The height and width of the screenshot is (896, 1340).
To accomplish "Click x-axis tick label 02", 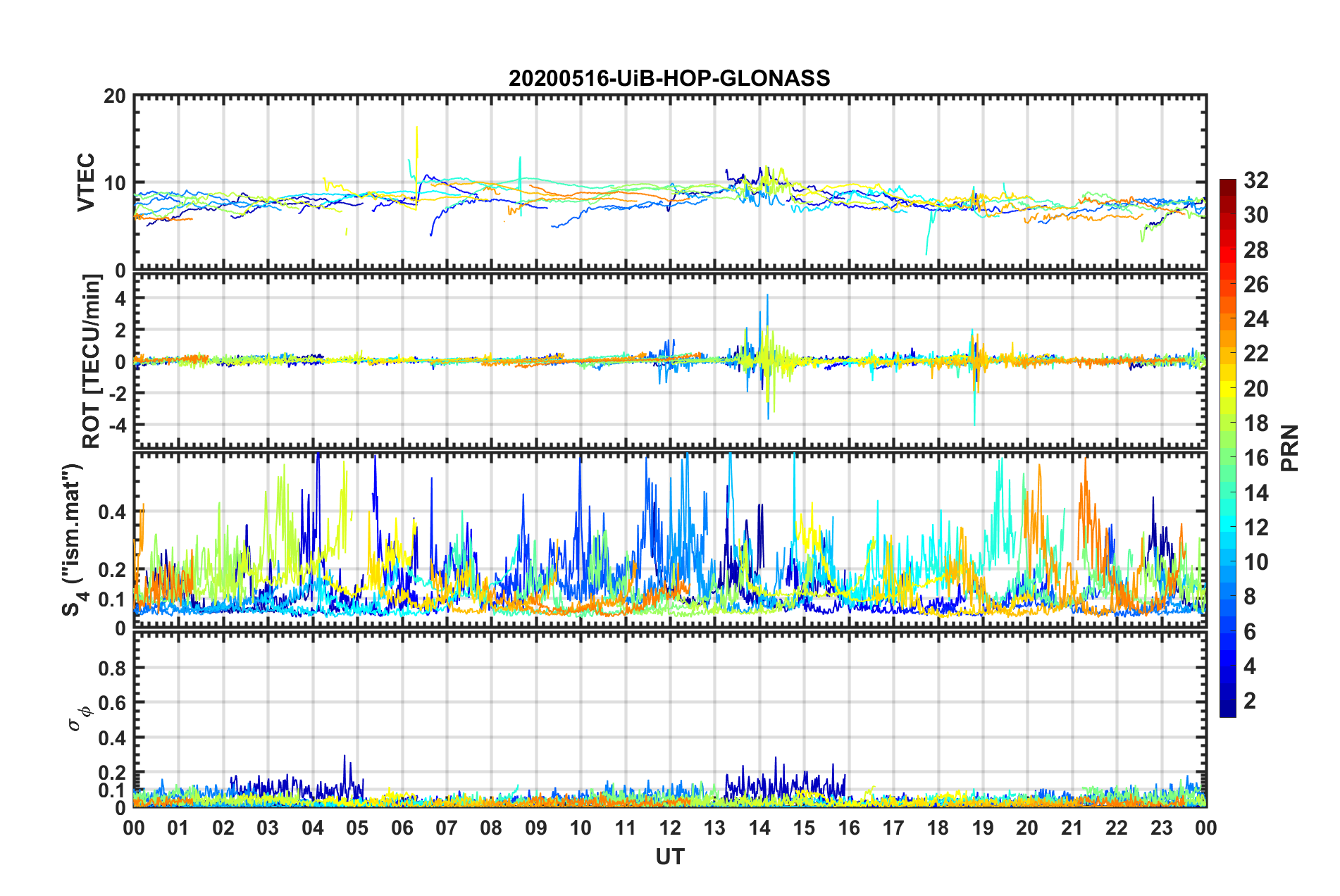I will (223, 828).
